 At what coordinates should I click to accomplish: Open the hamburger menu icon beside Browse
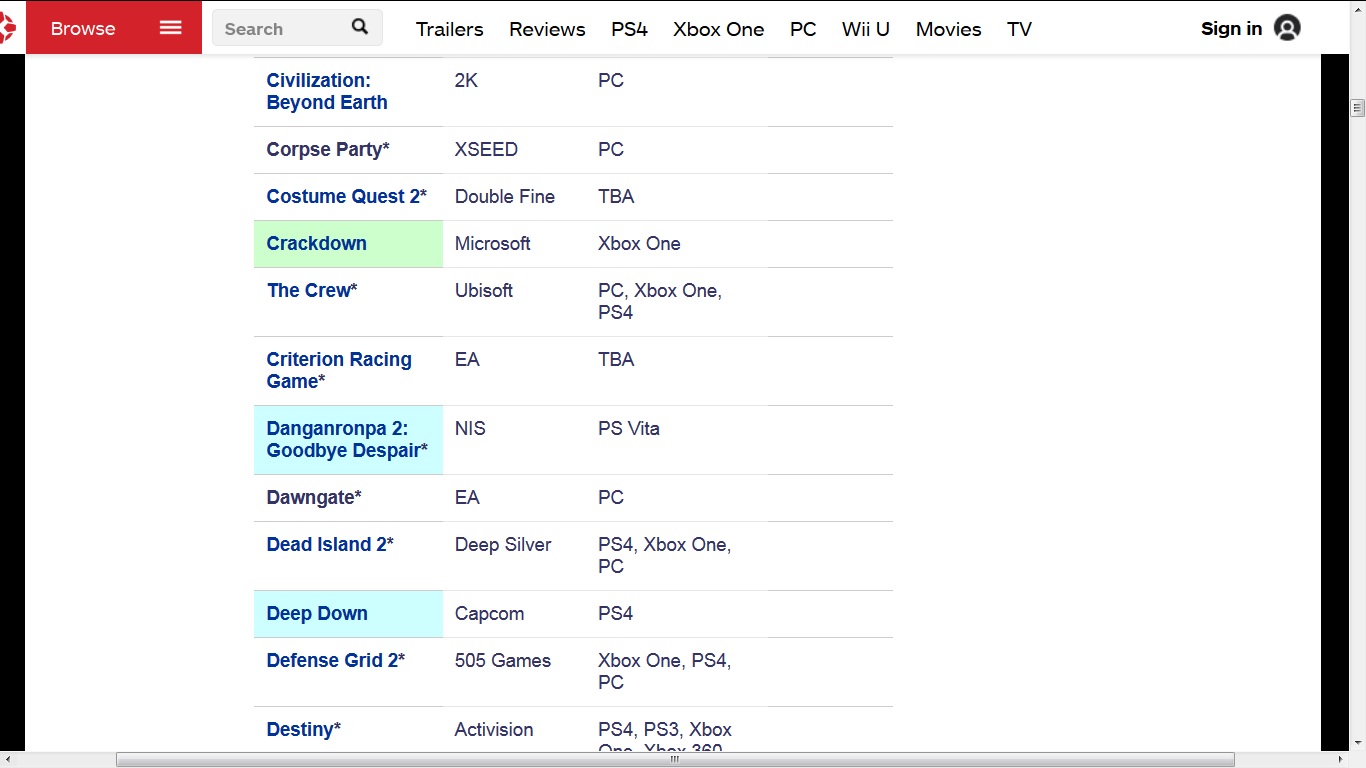click(x=171, y=28)
